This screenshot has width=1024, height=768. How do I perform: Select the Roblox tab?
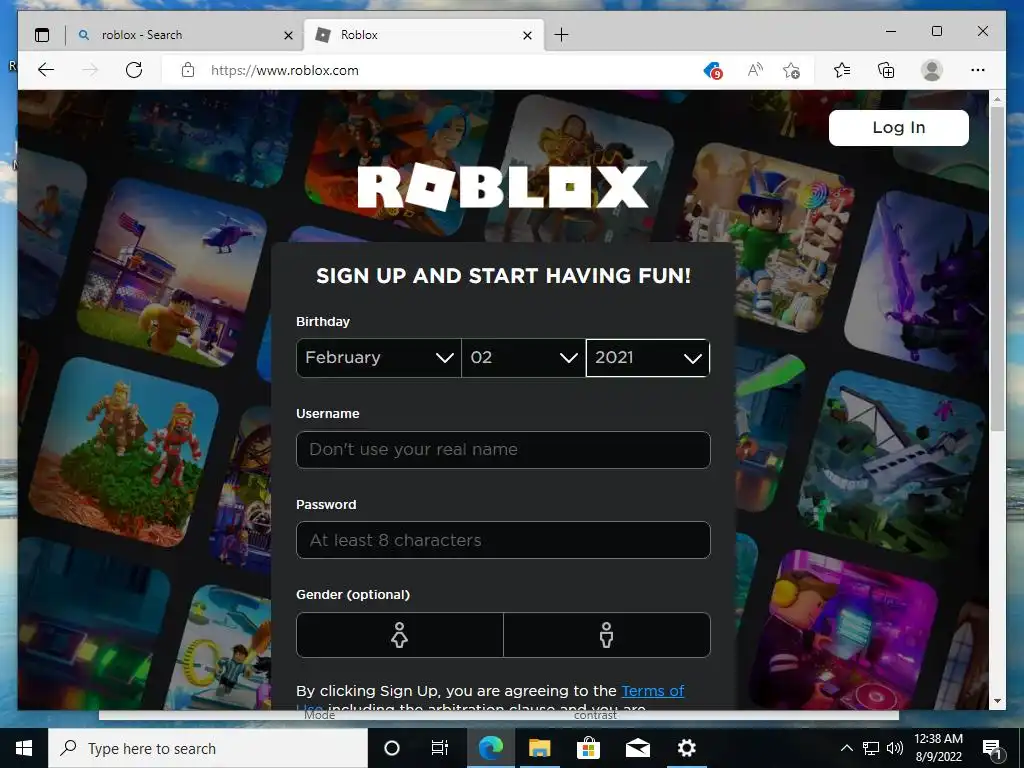point(424,35)
